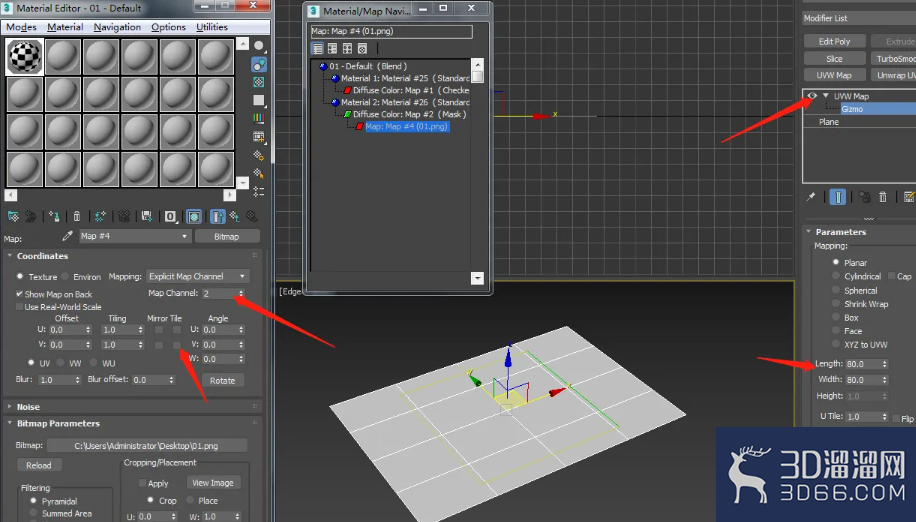
Task: Choose Box mapping type
Action: tap(836, 318)
